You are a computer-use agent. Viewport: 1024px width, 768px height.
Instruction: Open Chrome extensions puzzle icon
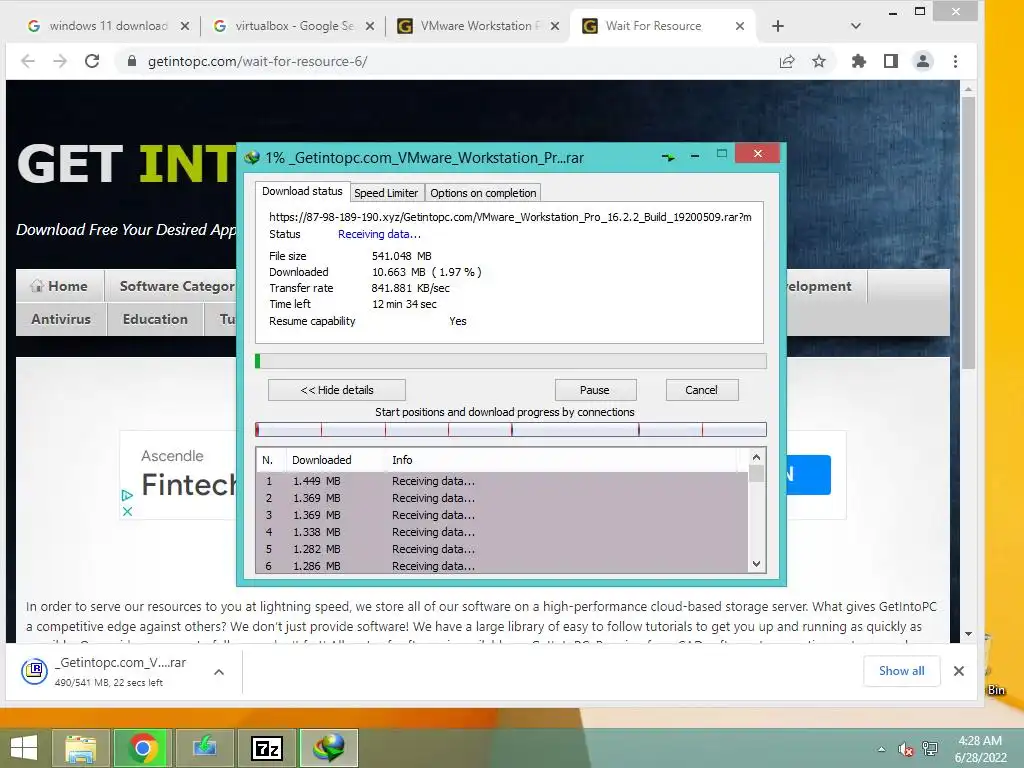pos(859,61)
